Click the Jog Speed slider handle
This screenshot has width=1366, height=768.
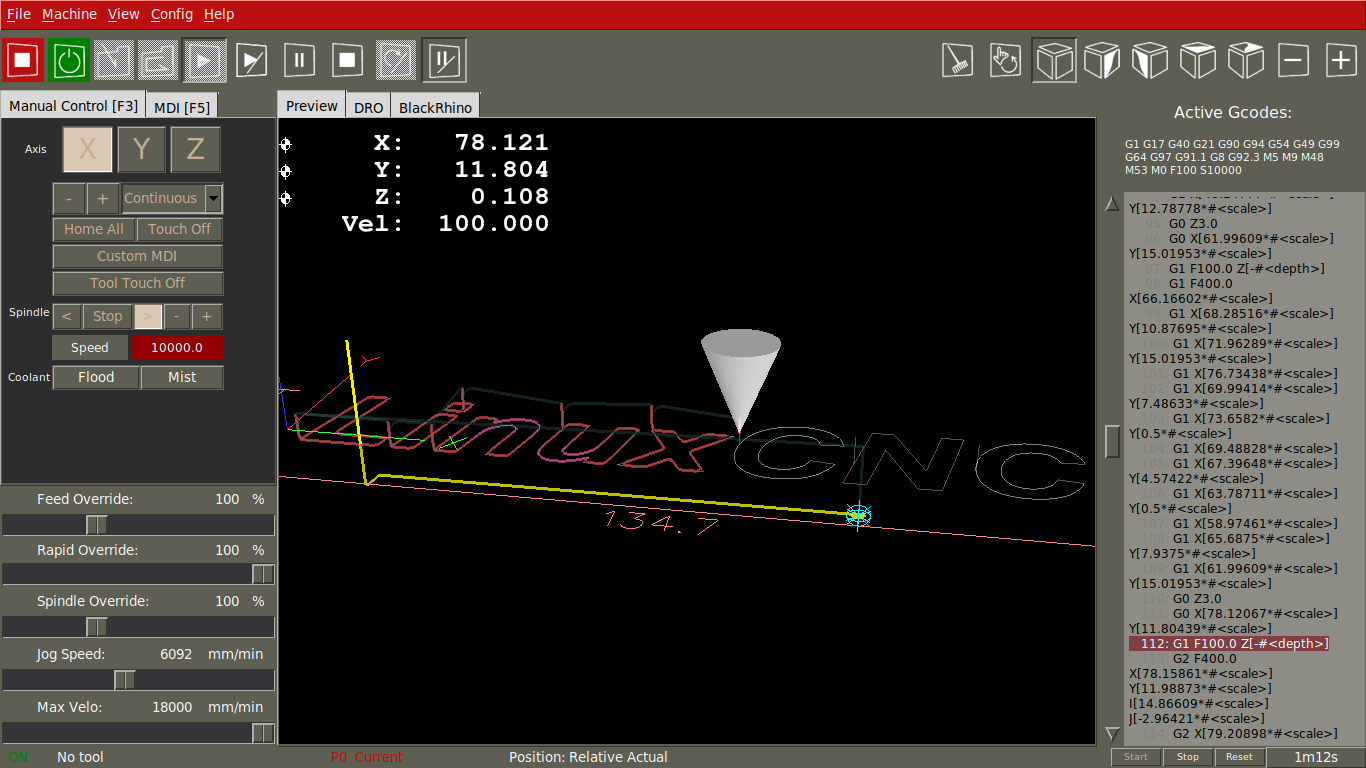click(x=125, y=680)
